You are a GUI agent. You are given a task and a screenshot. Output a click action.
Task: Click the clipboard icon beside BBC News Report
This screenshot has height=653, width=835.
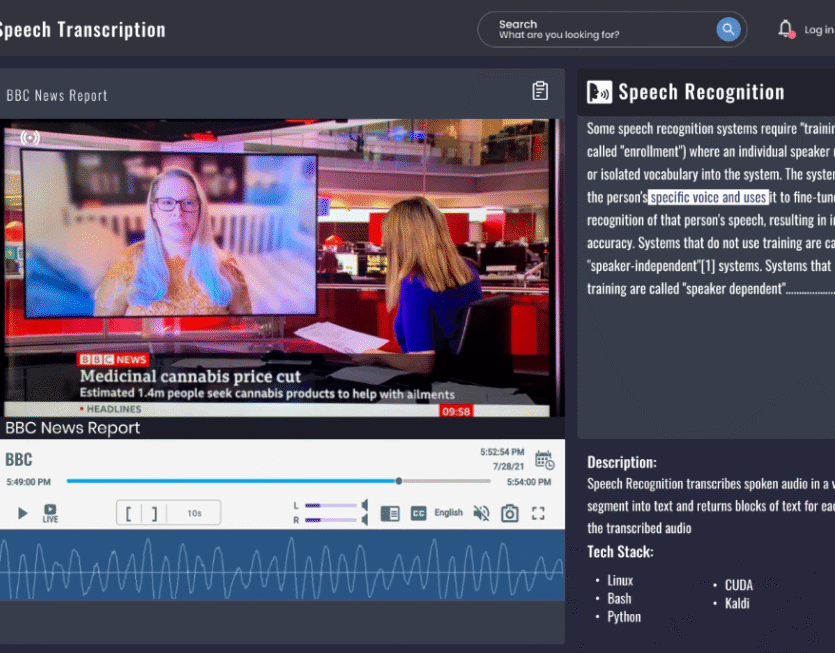tap(540, 91)
